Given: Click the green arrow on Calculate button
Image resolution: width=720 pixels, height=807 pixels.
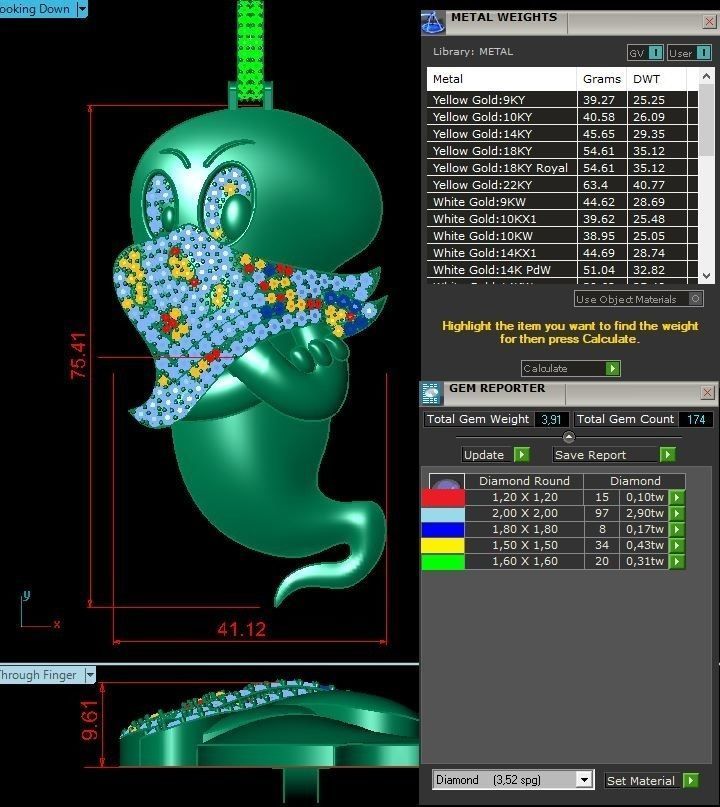Looking at the screenshot, I should pos(612,369).
